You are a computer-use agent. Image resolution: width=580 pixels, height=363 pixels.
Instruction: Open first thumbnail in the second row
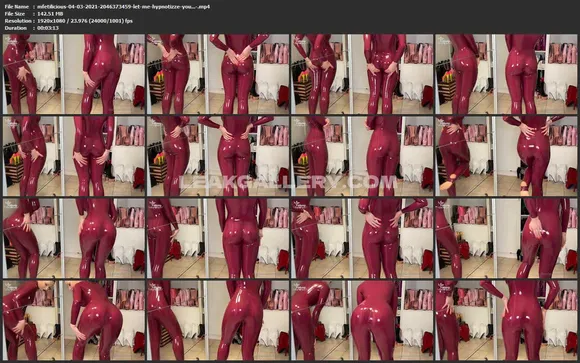[74, 156]
